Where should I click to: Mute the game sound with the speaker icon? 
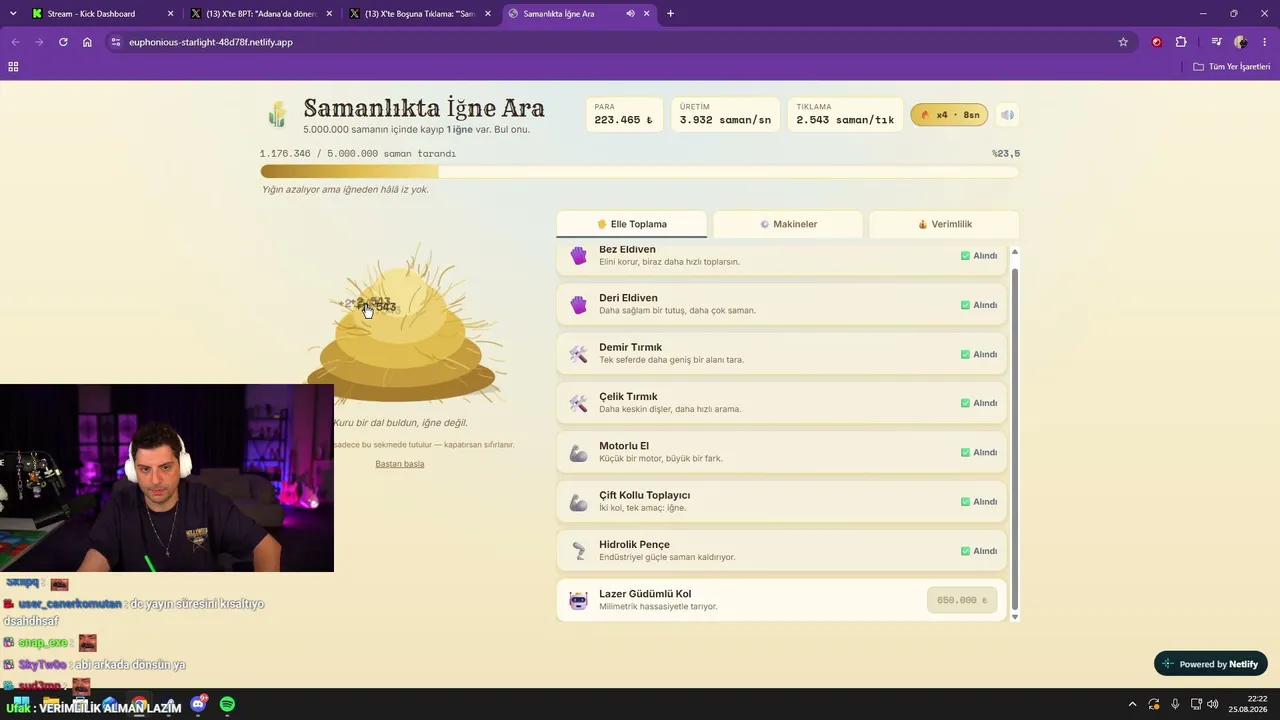(x=1007, y=115)
